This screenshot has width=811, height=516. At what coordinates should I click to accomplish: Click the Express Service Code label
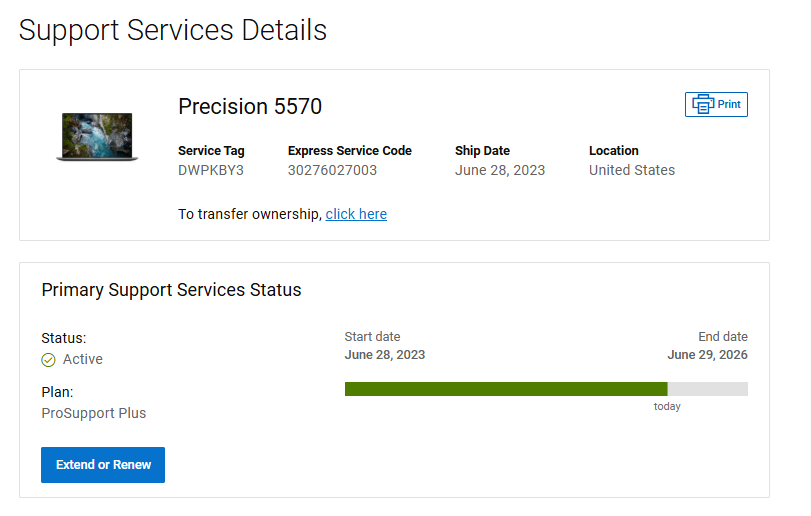(x=350, y=151)
